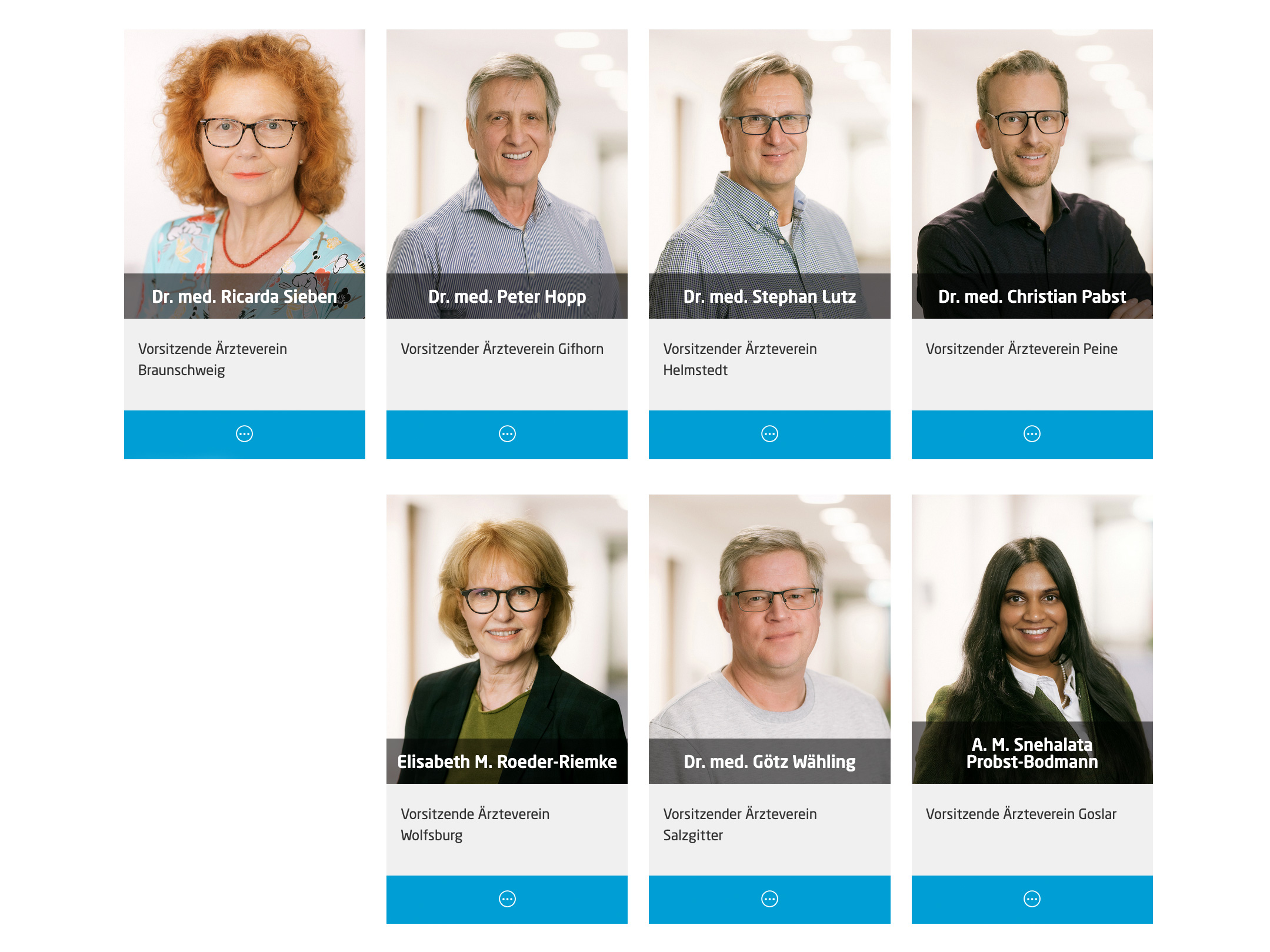Select portrait photo of Dr. Ricarda Sieben

[x=244, y=174]
